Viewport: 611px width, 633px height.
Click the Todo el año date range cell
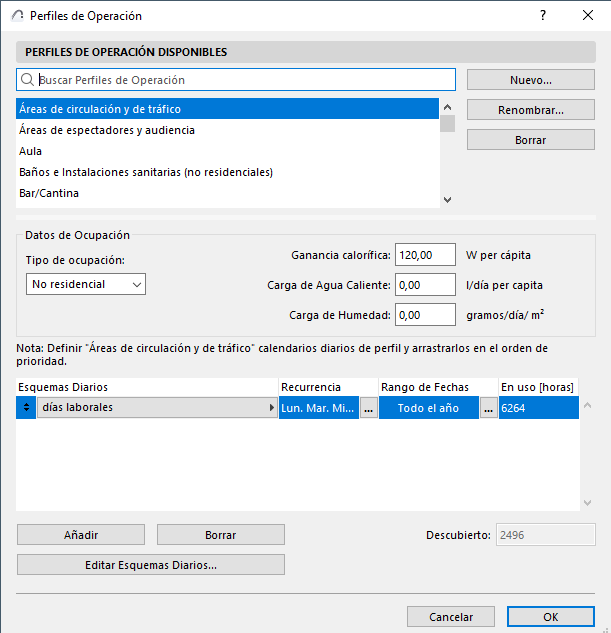tap(429, 408)
